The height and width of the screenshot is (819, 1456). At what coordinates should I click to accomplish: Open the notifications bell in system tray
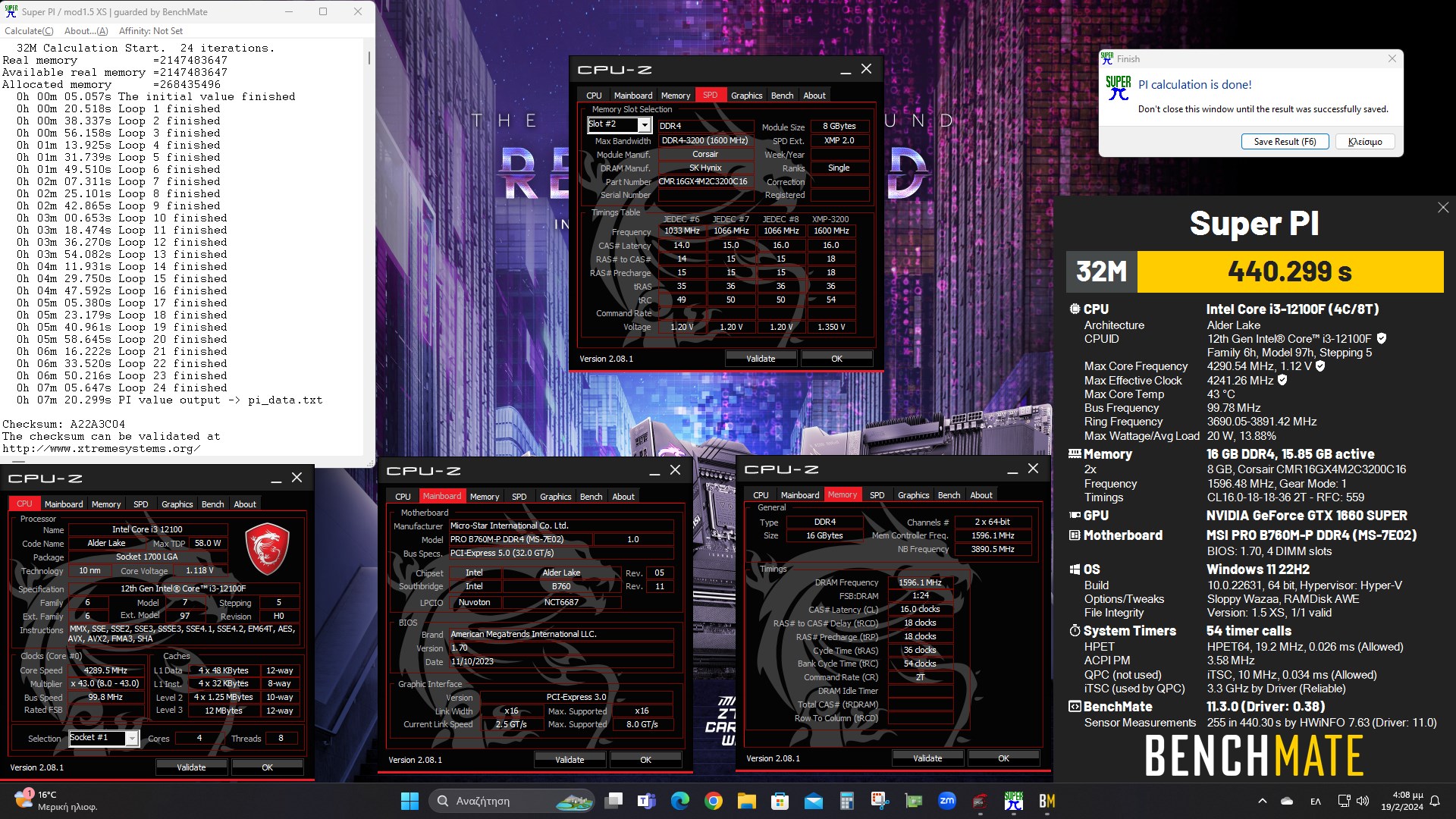[x=1435, y=801]
